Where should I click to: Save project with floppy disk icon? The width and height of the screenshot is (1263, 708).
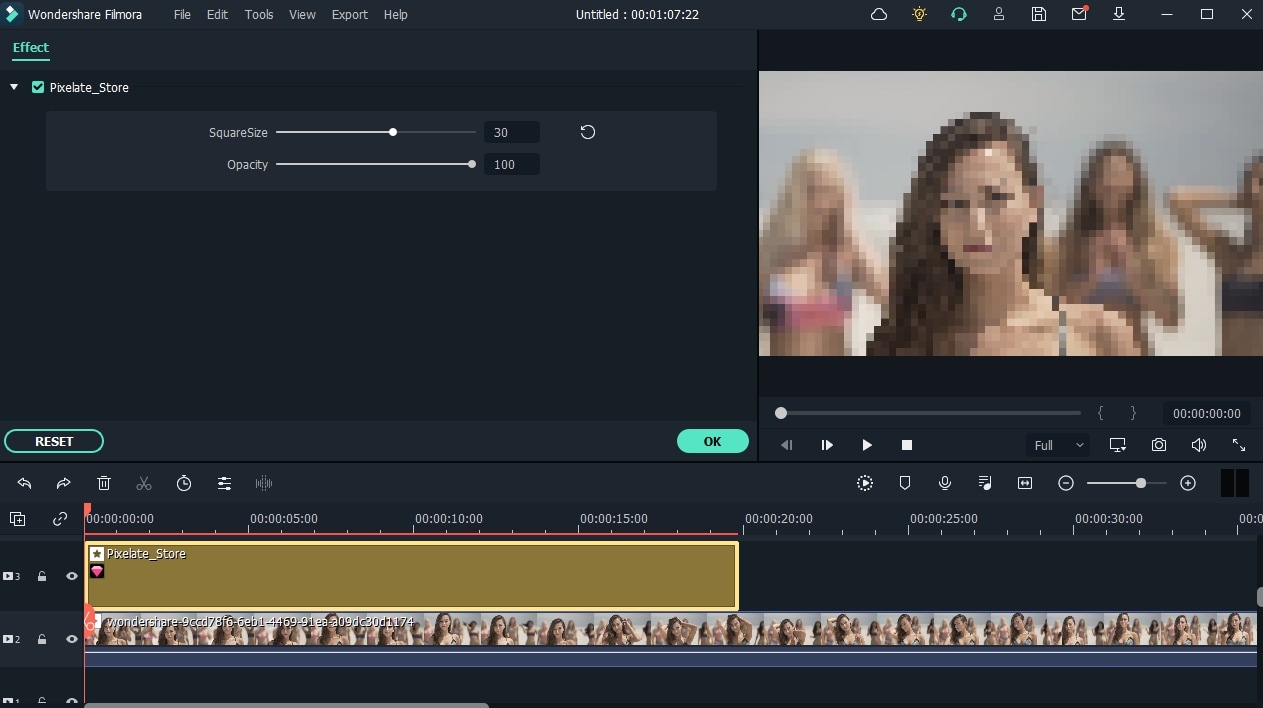click(x=1039, y=14)
